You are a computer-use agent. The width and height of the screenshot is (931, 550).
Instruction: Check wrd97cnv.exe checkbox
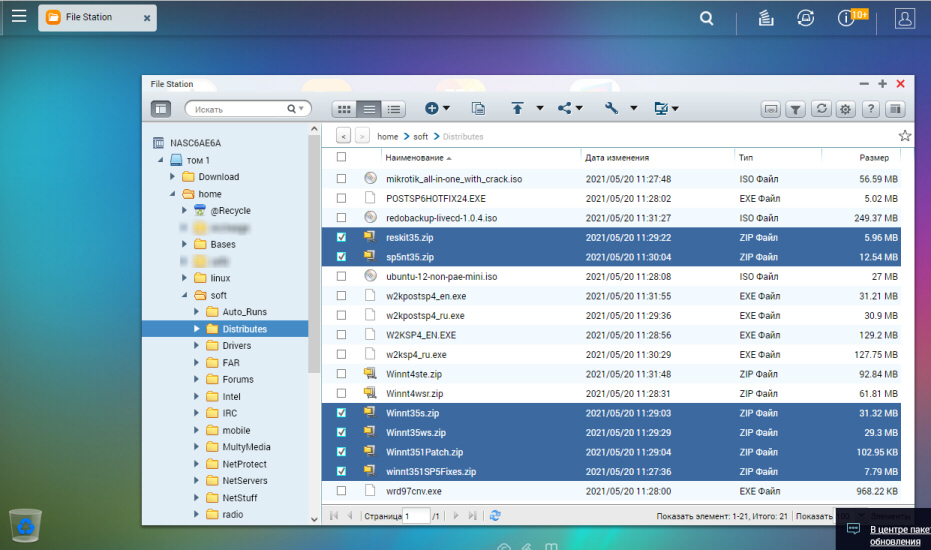pos(341,491)
